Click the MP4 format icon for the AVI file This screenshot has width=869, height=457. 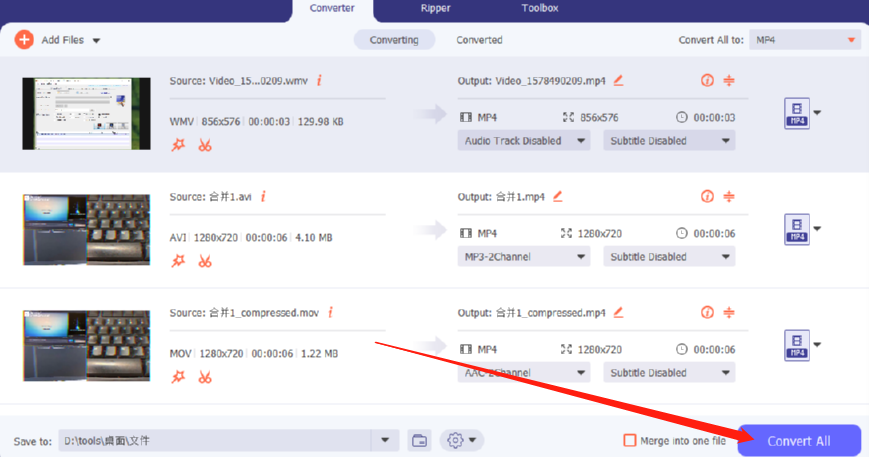pos(797,229)
